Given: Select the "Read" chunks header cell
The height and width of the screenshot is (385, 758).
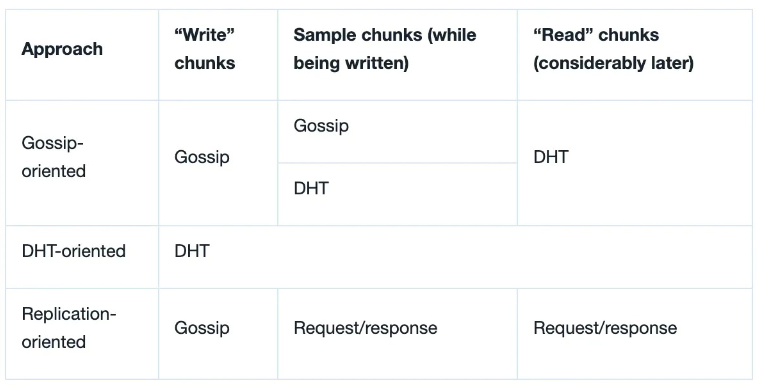Looking at the screenshot, I should pos(635,55).
